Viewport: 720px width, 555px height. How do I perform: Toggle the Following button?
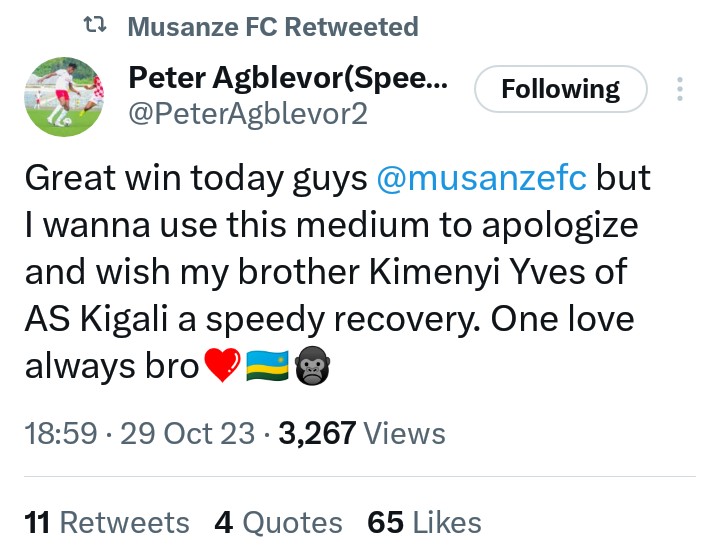560,91
